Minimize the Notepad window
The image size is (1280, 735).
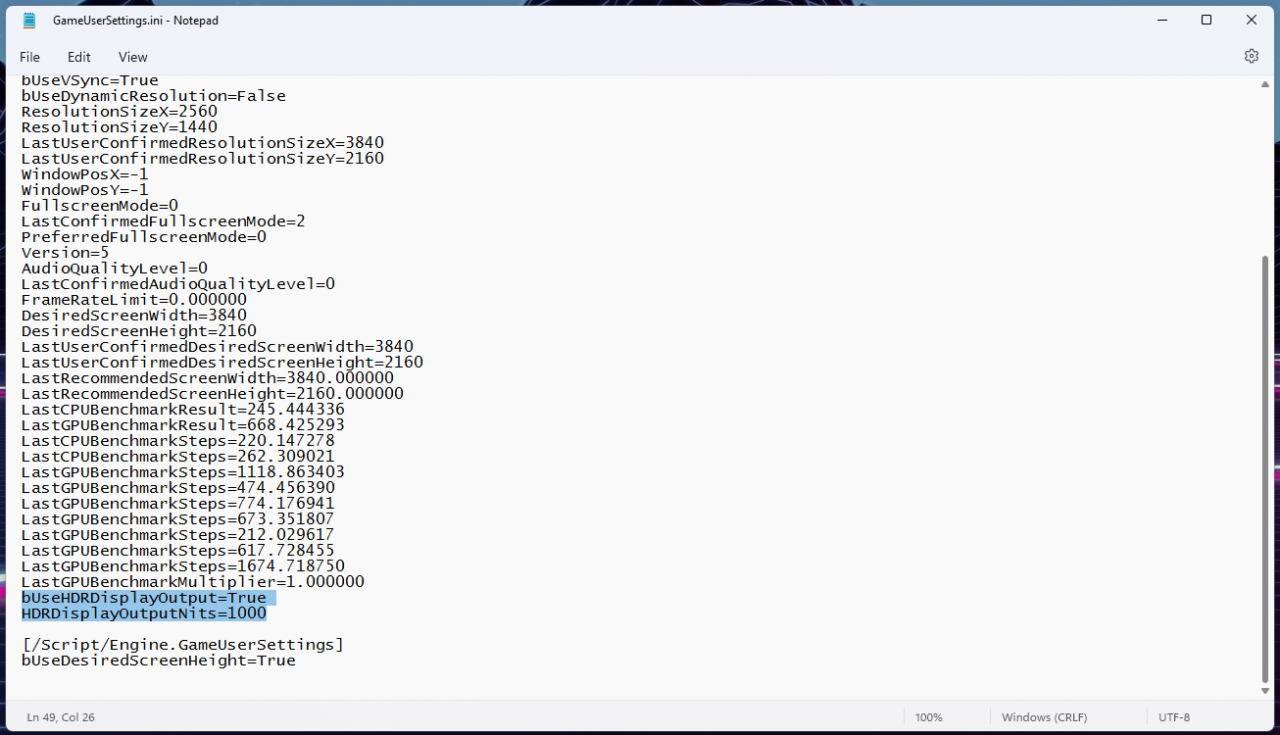(1162, 20)
